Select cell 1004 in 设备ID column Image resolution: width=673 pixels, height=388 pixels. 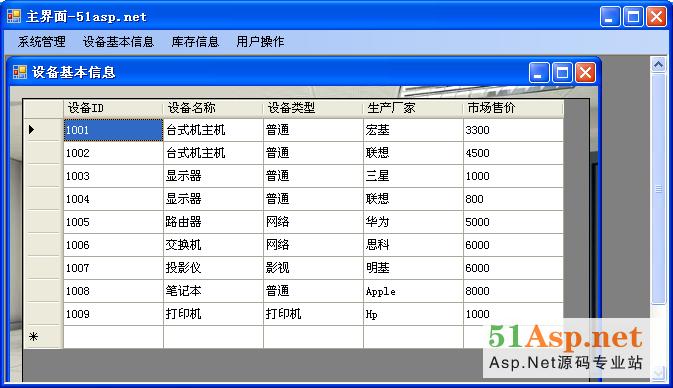pyautogui.click(x=113, y=199)
